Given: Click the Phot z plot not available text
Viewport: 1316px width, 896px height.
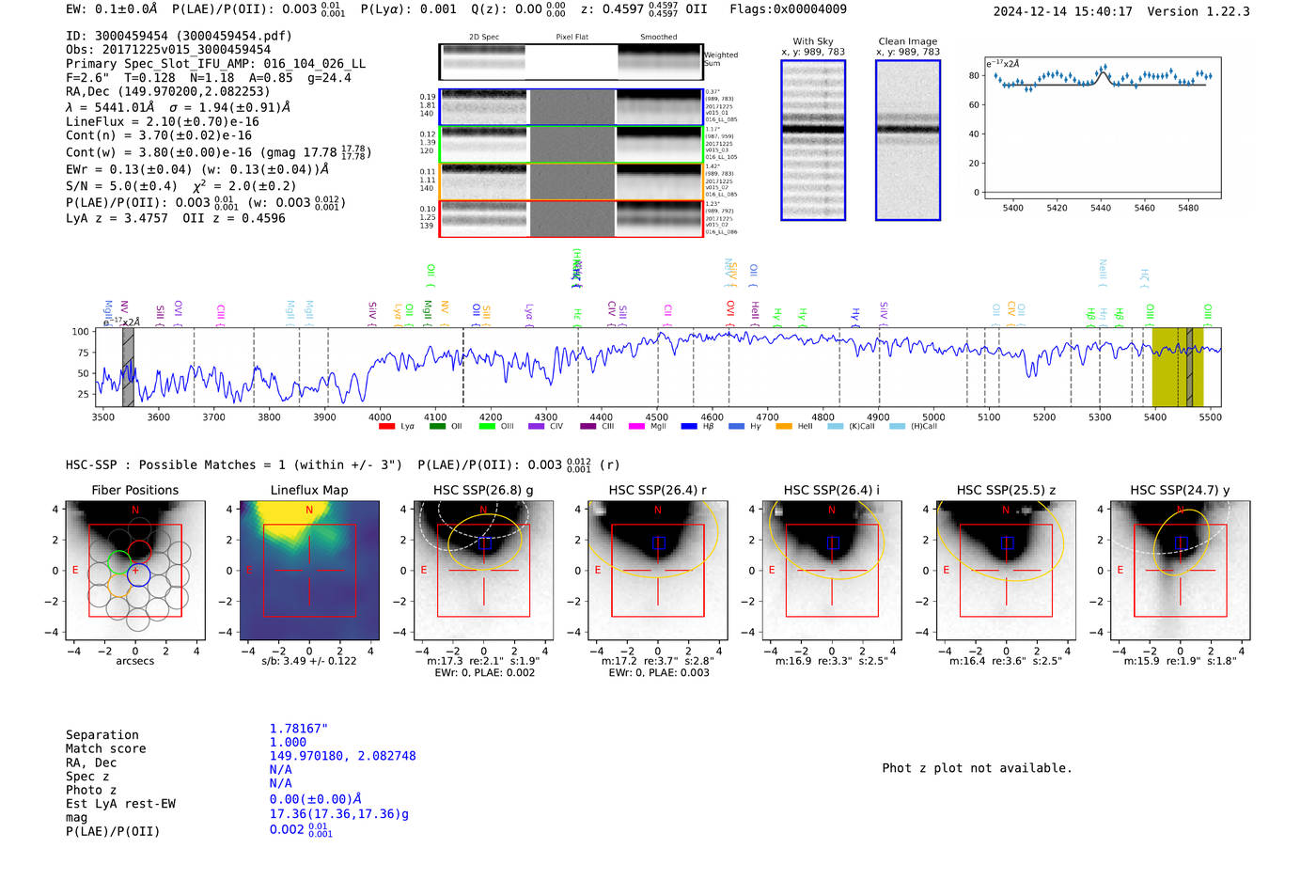Looking at the screenshot, I should 977,768.
